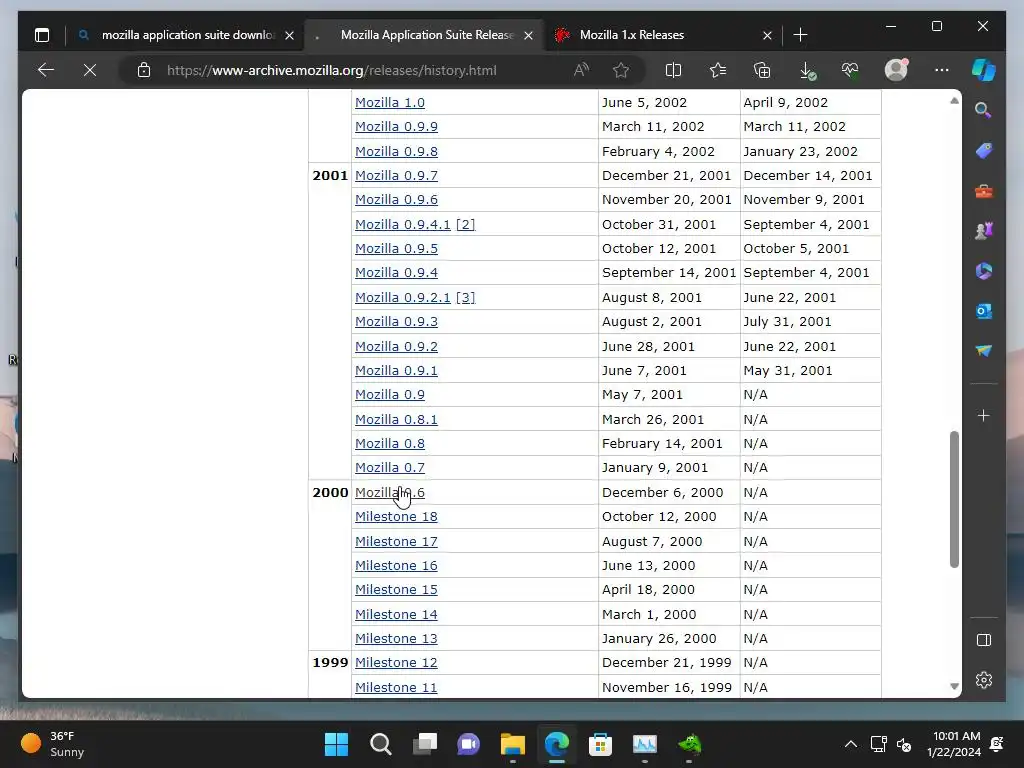Open sidebar settings gear

[x=984, y=680]
